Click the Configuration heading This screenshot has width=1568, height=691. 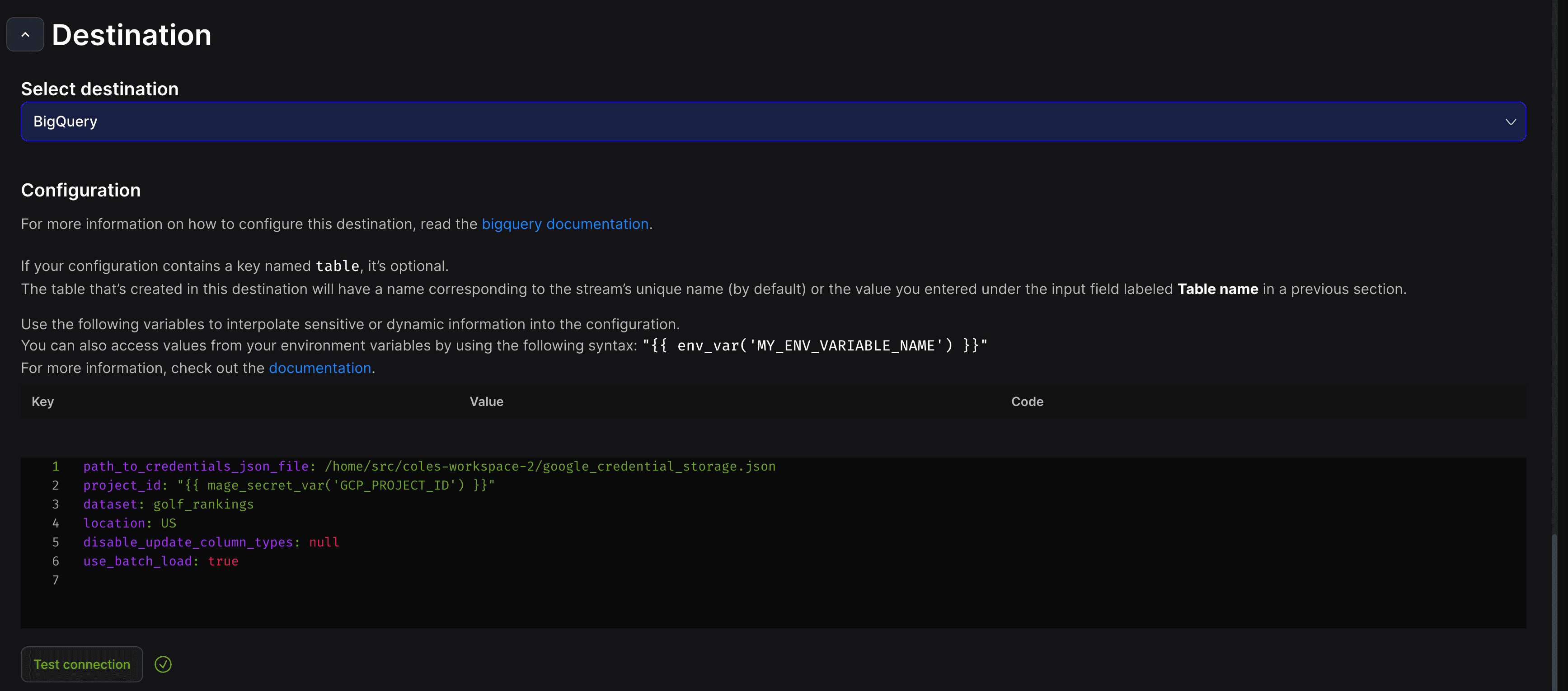point(81,191)
